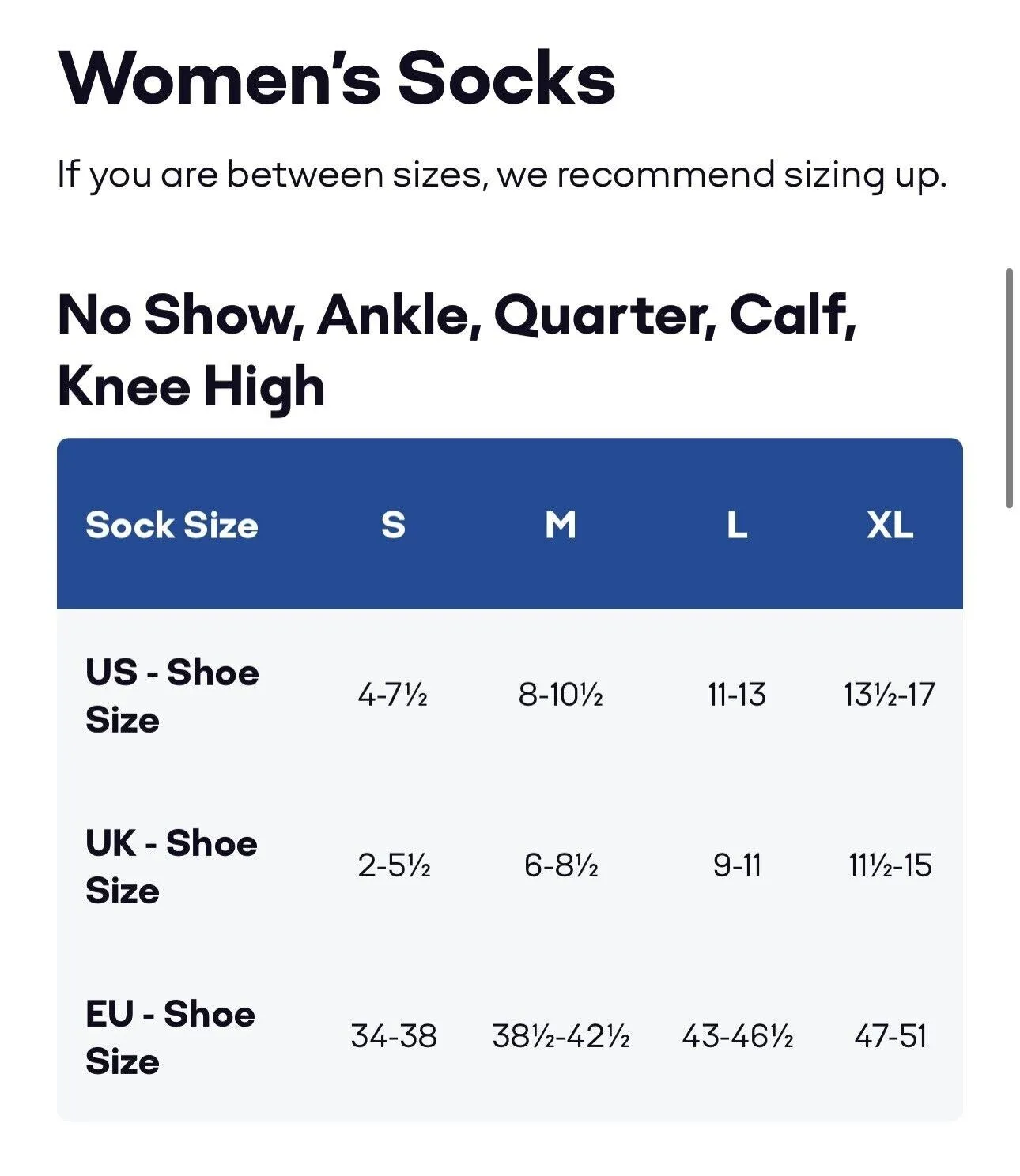Screen dimensions: 1020x1176
Task: Select the L size column header
Action: [737, 525]
